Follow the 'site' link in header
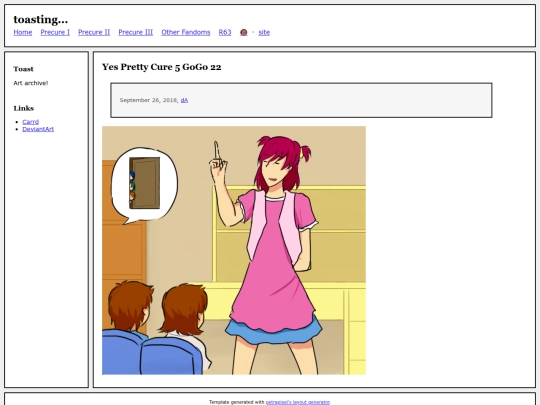This screenshot has height=405, width=540. 264,32
